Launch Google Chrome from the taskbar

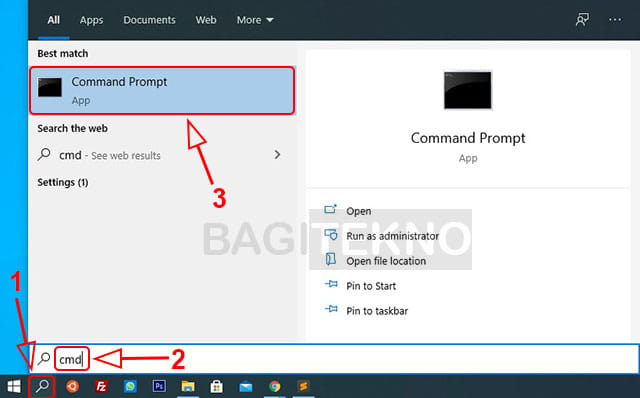point(275,386)
